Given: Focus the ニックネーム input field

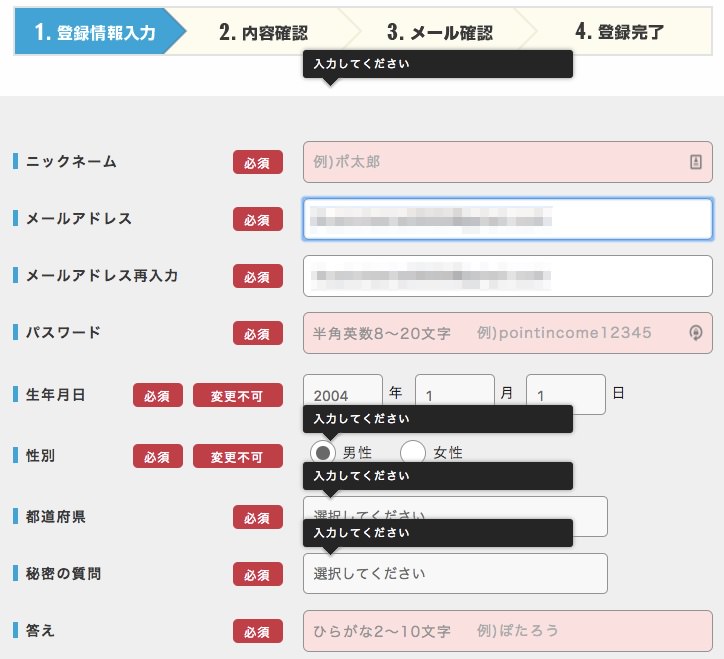Looking at the screenshot, I should pos(507,162).
